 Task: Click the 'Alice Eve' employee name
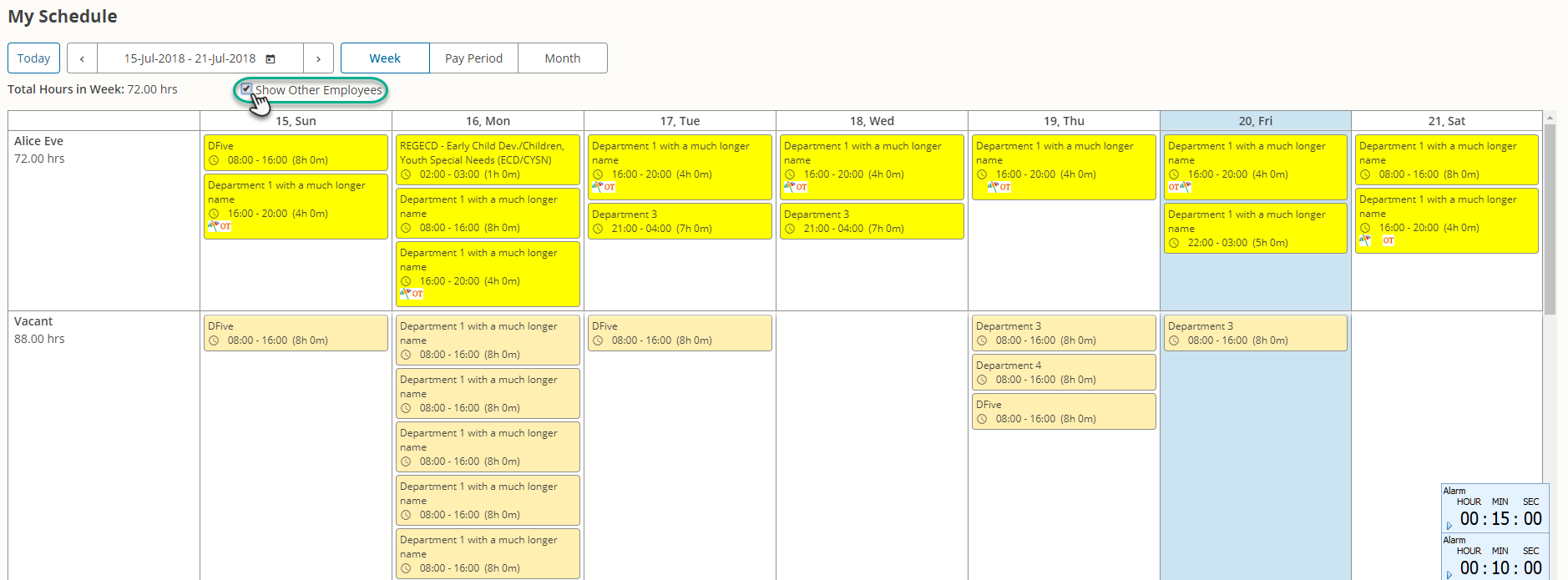(x=38, y=141)
